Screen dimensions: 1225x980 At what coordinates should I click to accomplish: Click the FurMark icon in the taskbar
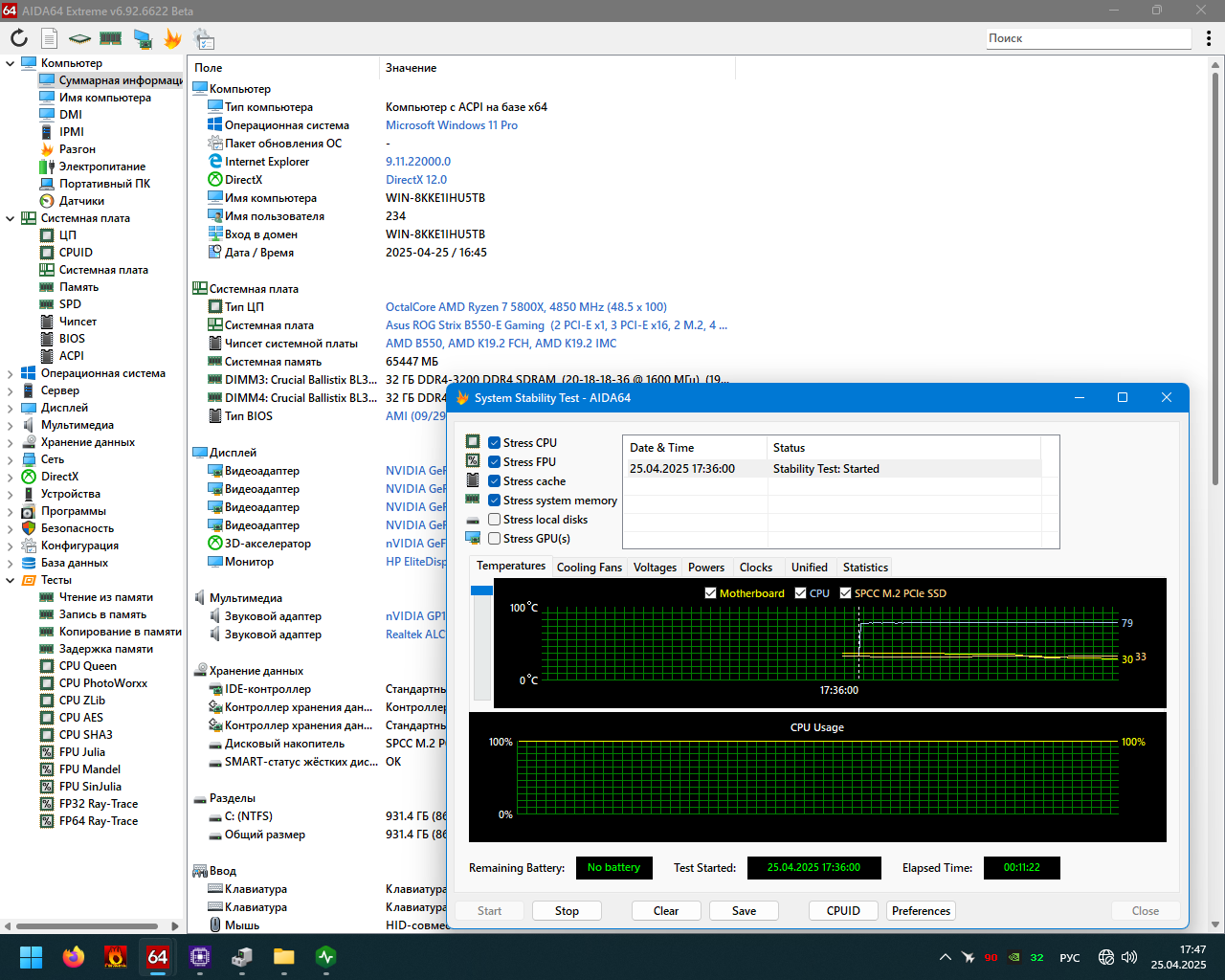click(x=115, y=957)
